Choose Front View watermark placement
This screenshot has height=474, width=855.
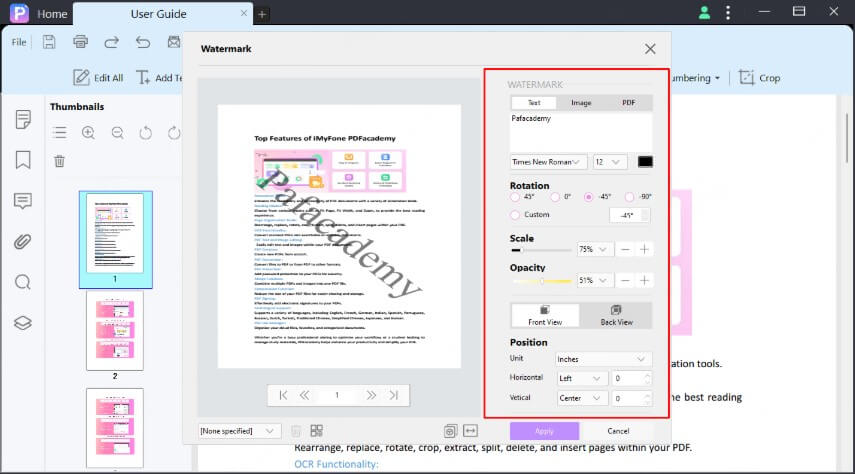coord(545,315)
